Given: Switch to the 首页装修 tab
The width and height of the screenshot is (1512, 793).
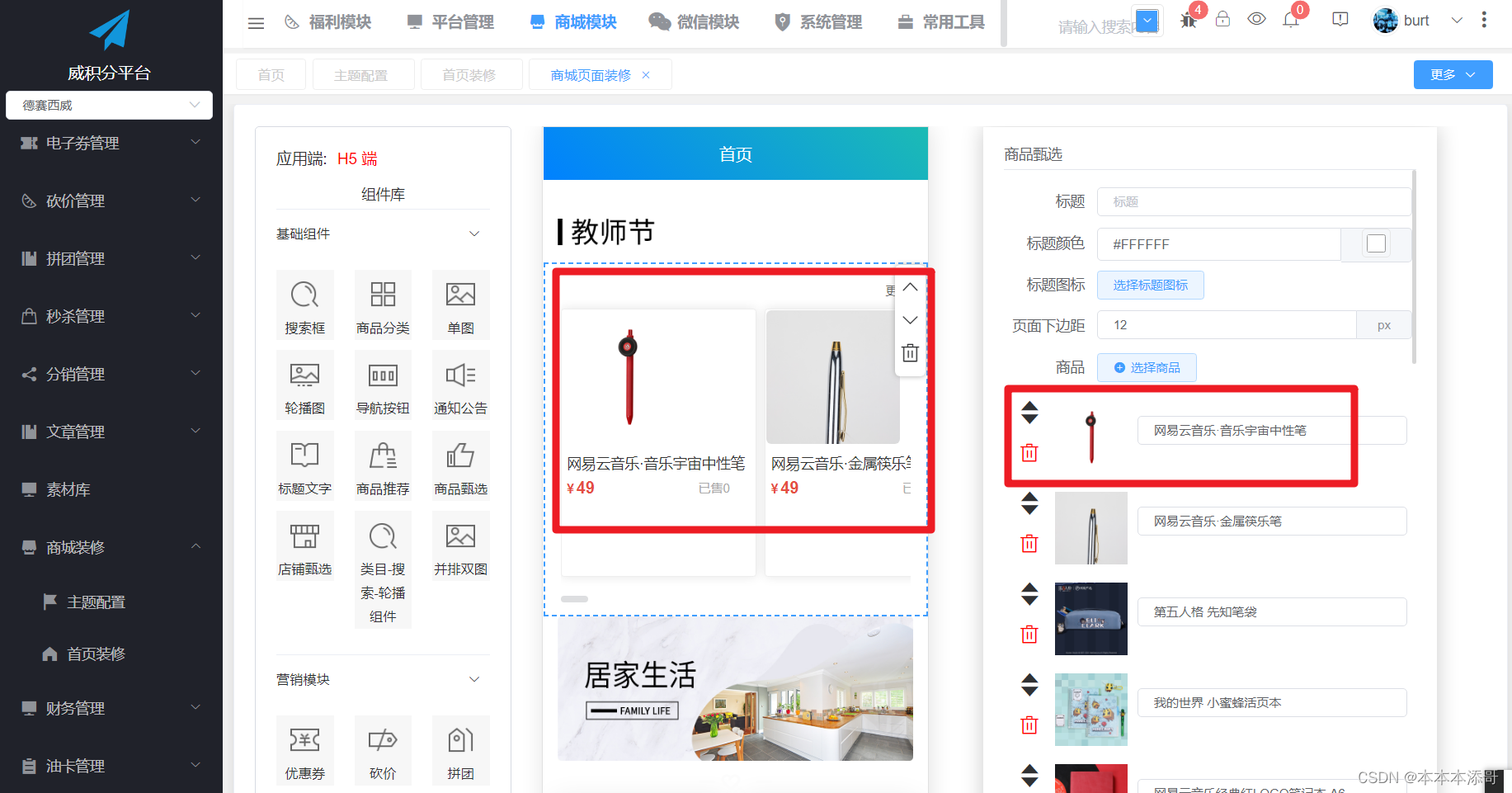Looking at the screenshot, I should tap(471, 74).
